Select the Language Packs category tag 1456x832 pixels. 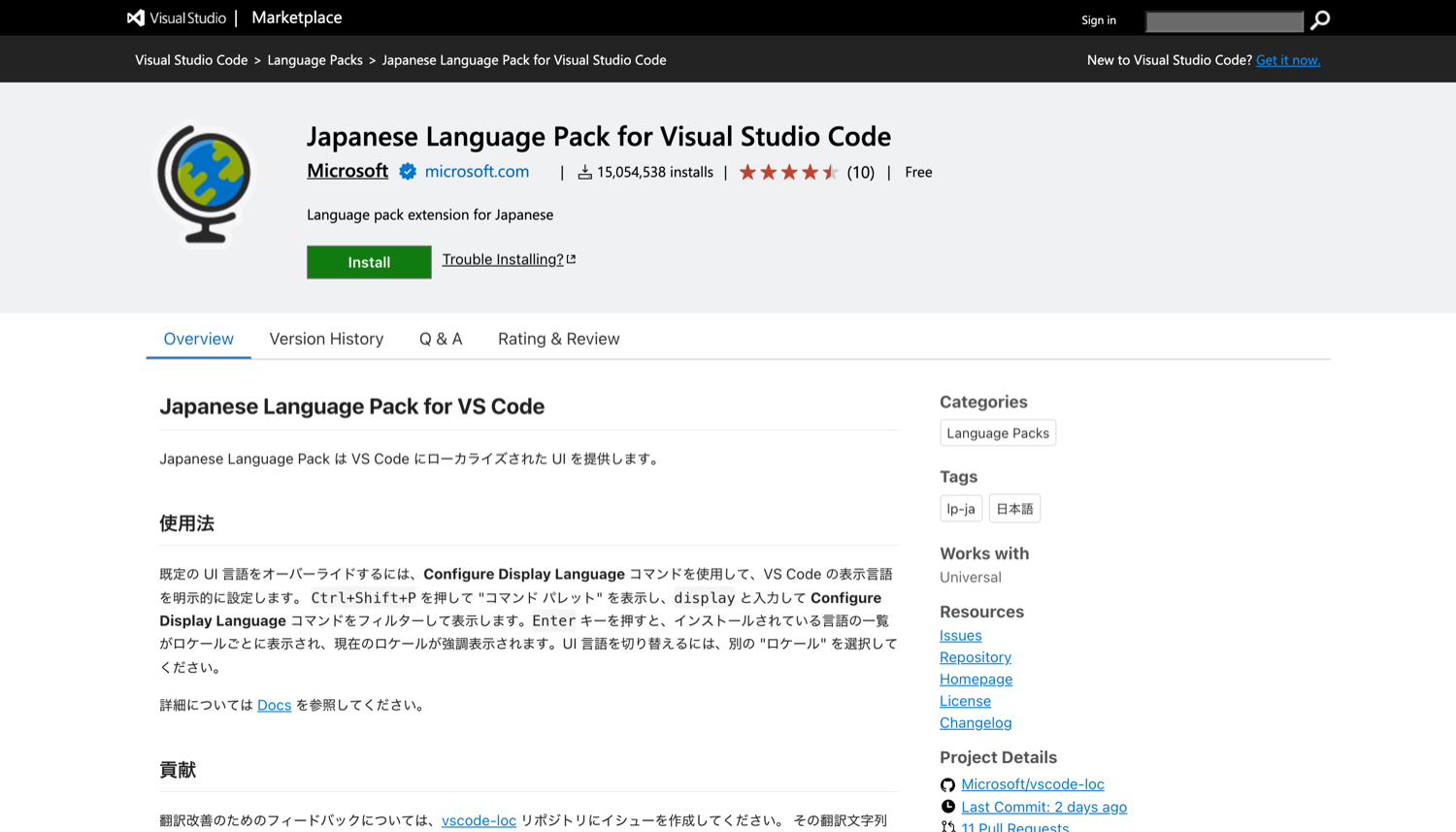tap(998, 433)
